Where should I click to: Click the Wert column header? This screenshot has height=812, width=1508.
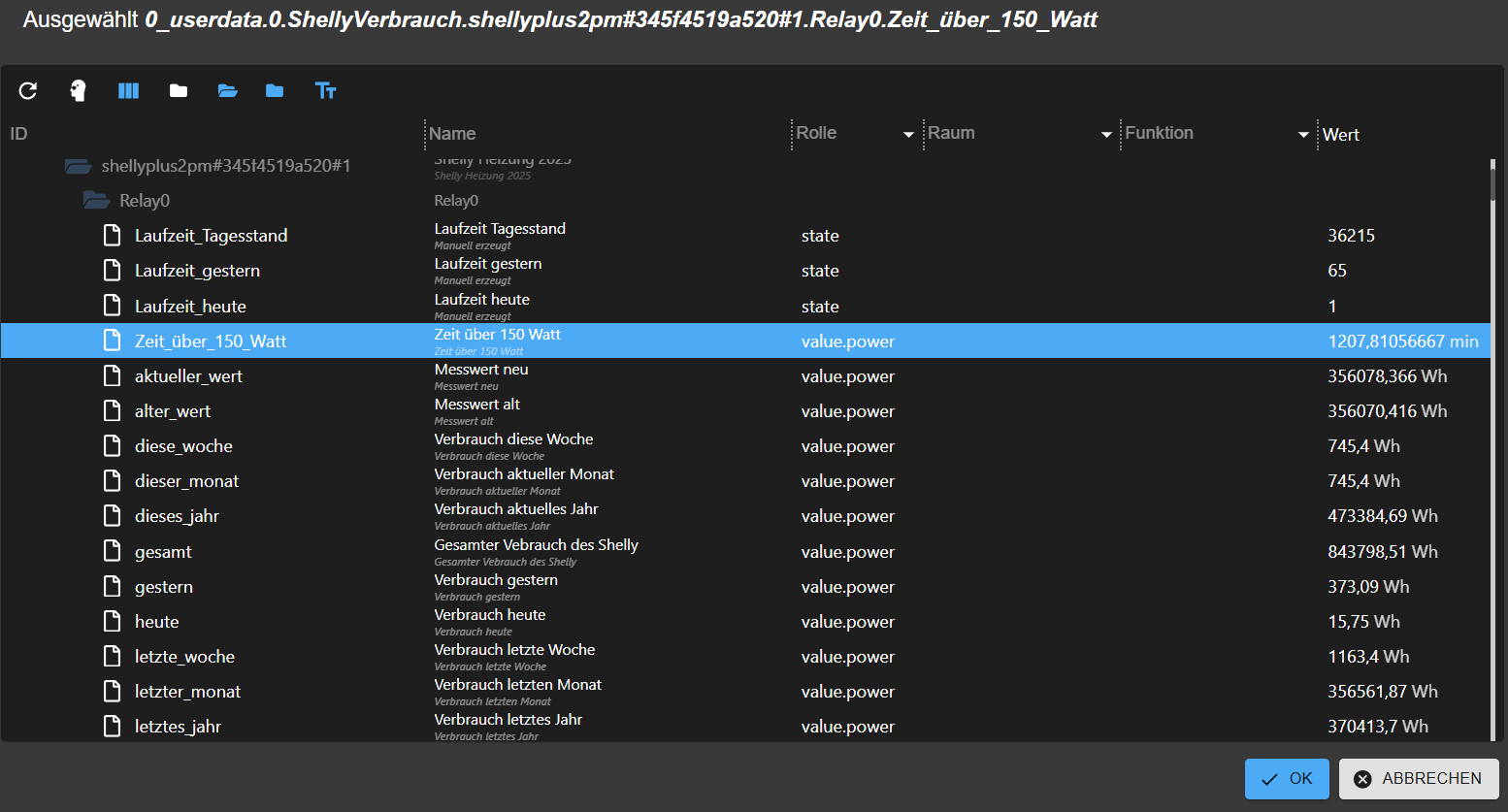point(1340,135)
